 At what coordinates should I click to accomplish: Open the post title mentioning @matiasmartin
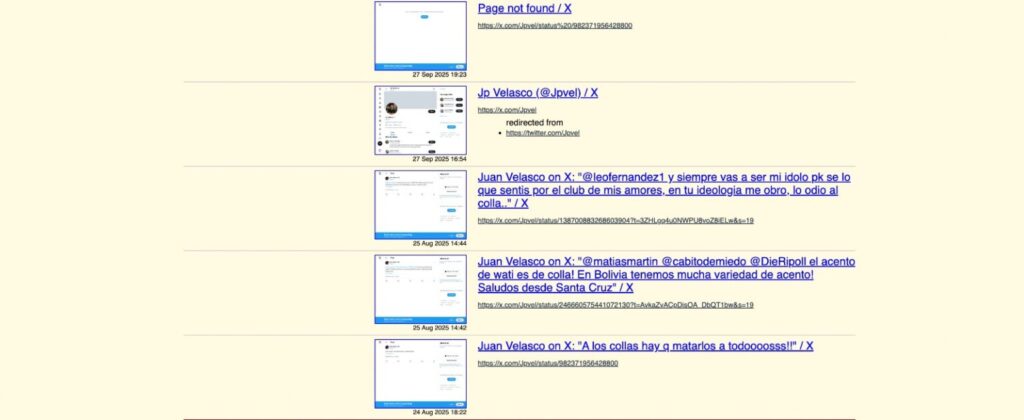(x=665, y=274)
